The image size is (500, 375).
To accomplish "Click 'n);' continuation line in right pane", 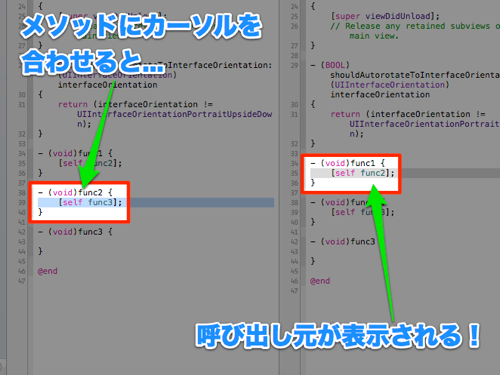I will click(356, 134).
